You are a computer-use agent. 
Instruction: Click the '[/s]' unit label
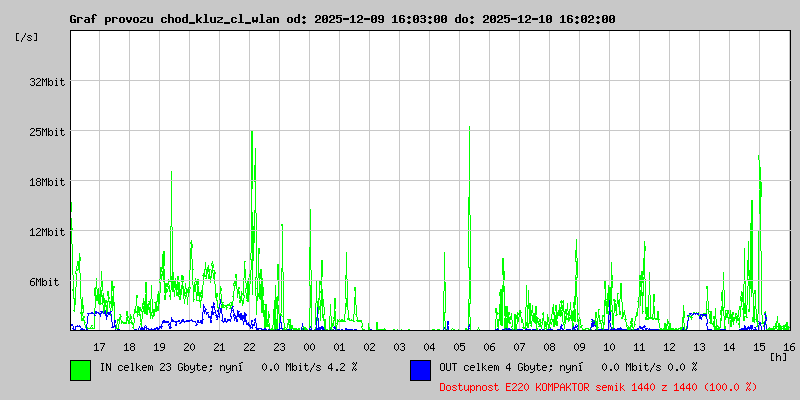pyautogui.click(x=27, y=37)
